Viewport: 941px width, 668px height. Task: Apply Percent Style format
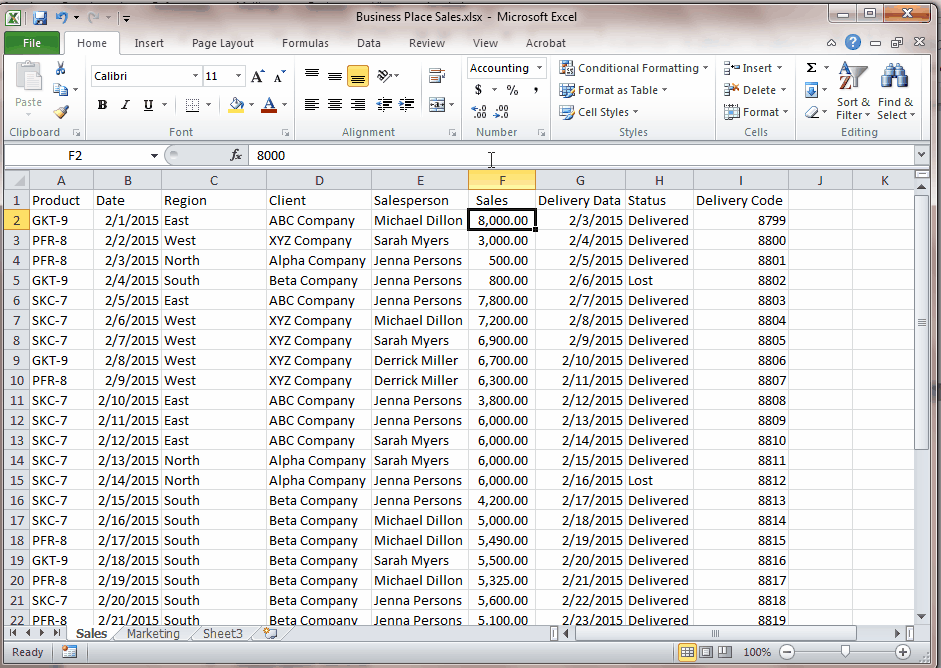coord(512,90)
